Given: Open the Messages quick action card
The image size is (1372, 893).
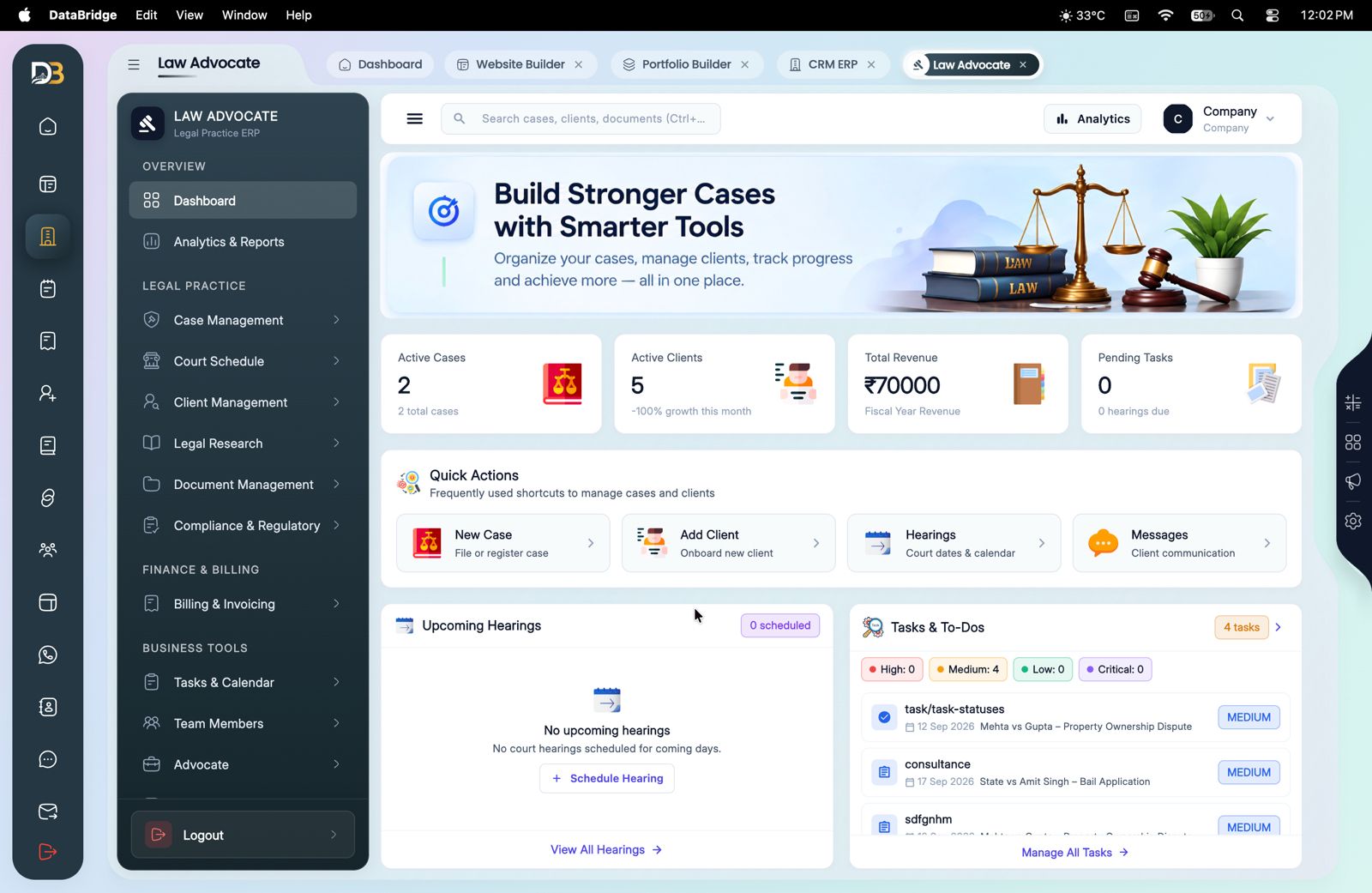Looking at the screenshot, I should (1179, 543).
